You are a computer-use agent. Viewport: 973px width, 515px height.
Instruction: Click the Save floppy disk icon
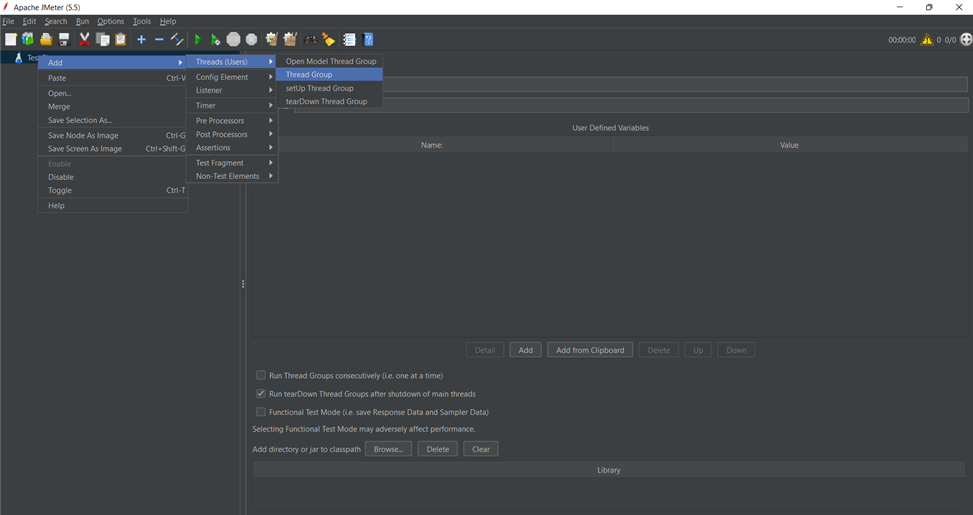[x=64, y=40]
